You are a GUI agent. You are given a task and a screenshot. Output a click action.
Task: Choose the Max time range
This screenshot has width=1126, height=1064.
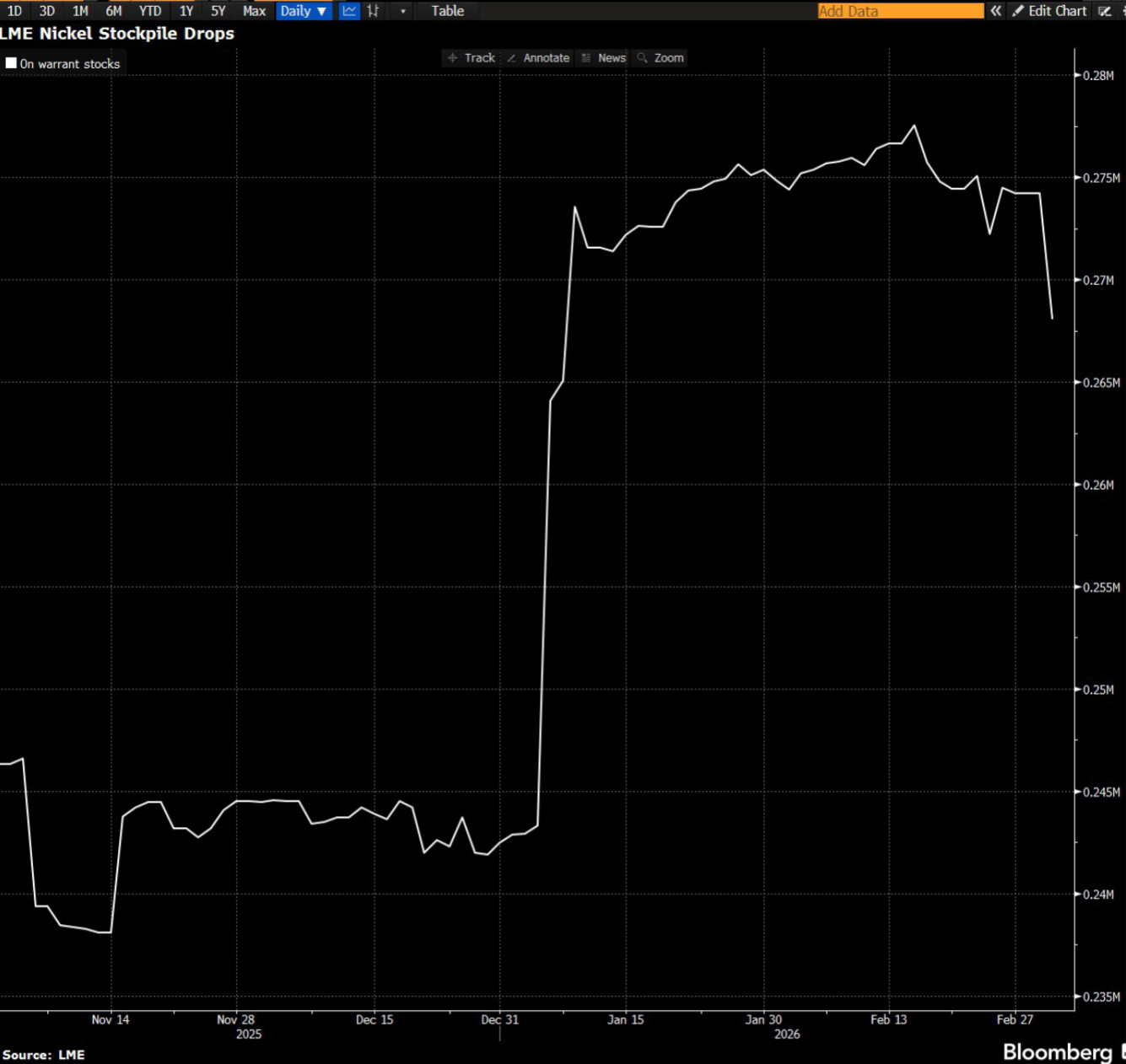click(x=254, y=11)
